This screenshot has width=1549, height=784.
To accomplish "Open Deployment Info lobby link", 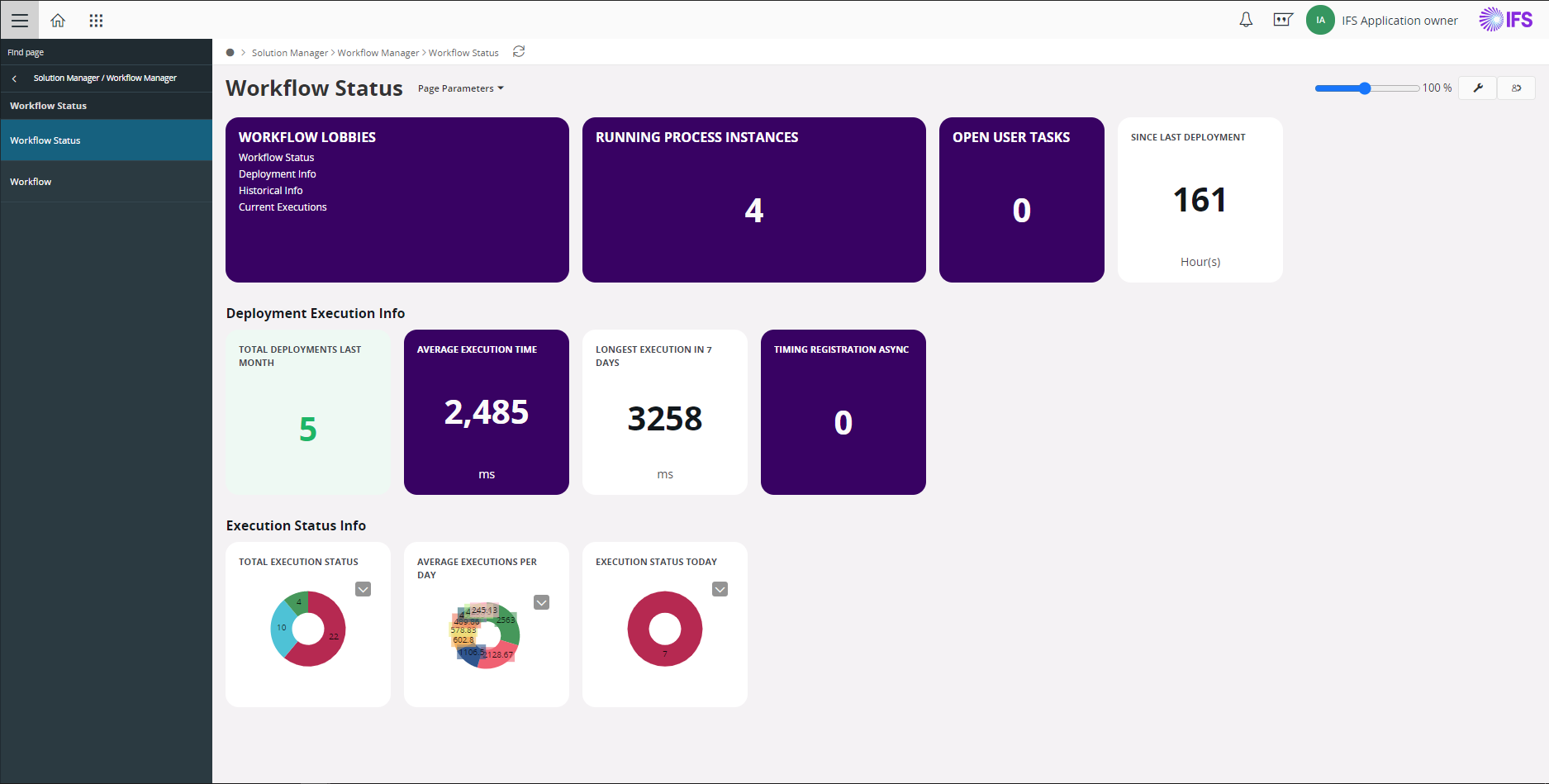I will tap(278, 174).
